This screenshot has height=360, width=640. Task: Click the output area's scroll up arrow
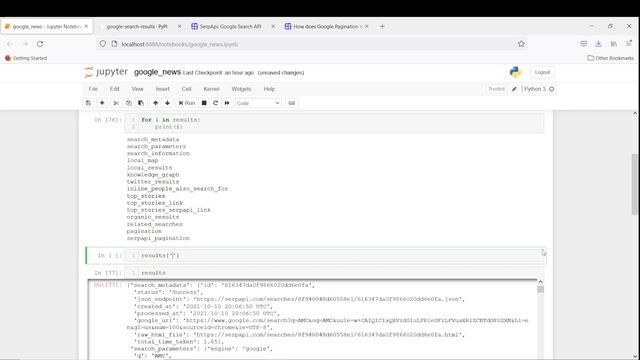pos(540,282)
